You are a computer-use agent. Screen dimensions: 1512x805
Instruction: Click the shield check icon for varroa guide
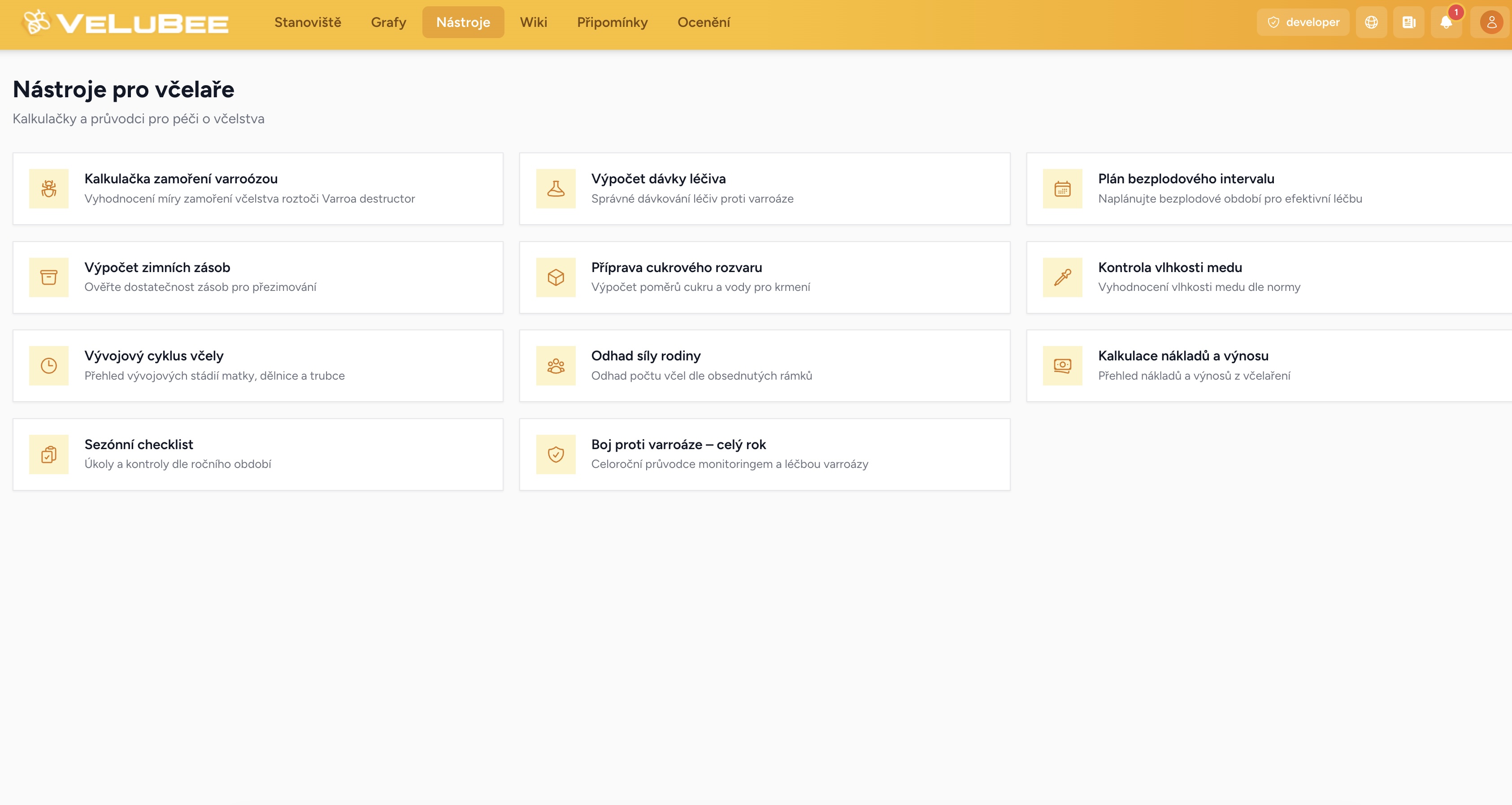(555, 454)
